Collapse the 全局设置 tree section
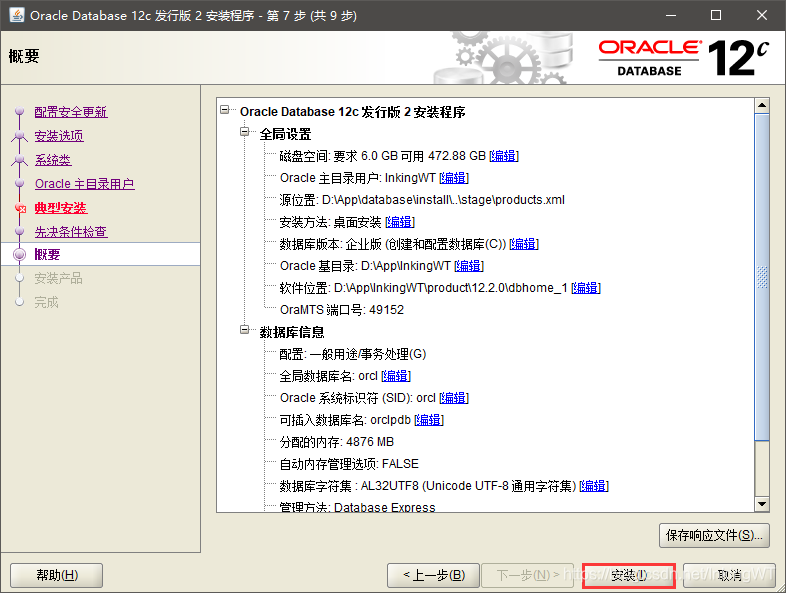 [x=245, y=132]
